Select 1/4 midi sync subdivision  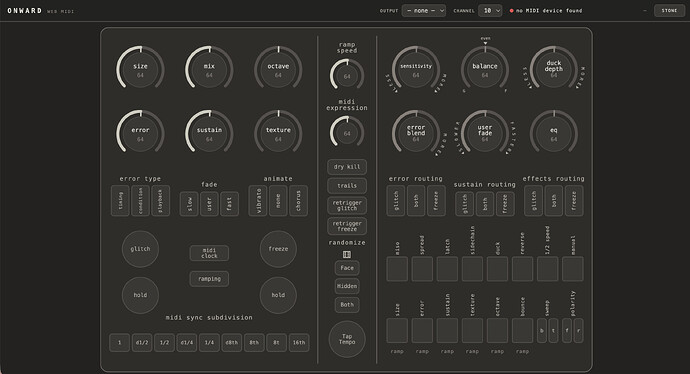[209, 342]
